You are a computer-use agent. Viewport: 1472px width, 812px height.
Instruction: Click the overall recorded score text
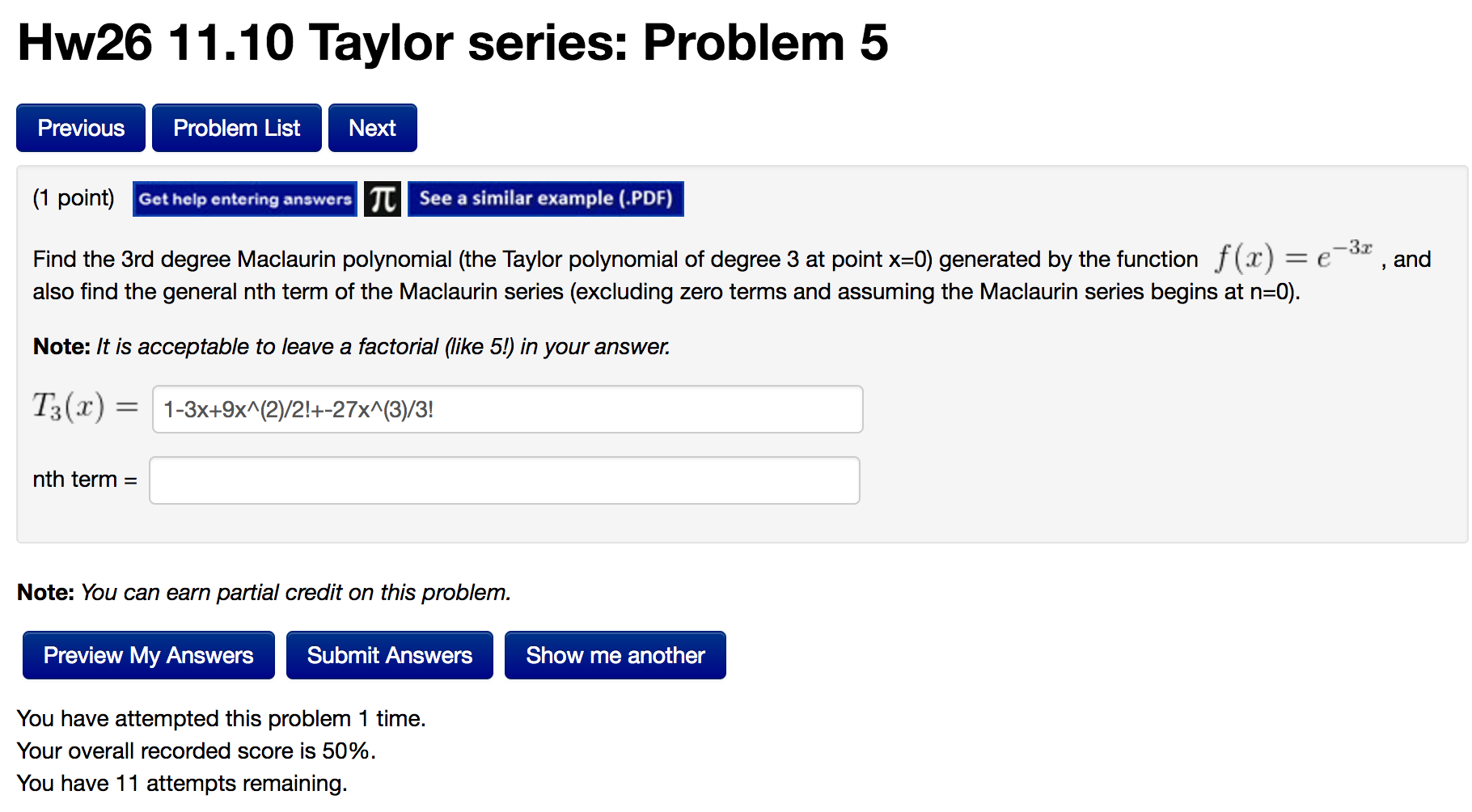tap(197, 751)
